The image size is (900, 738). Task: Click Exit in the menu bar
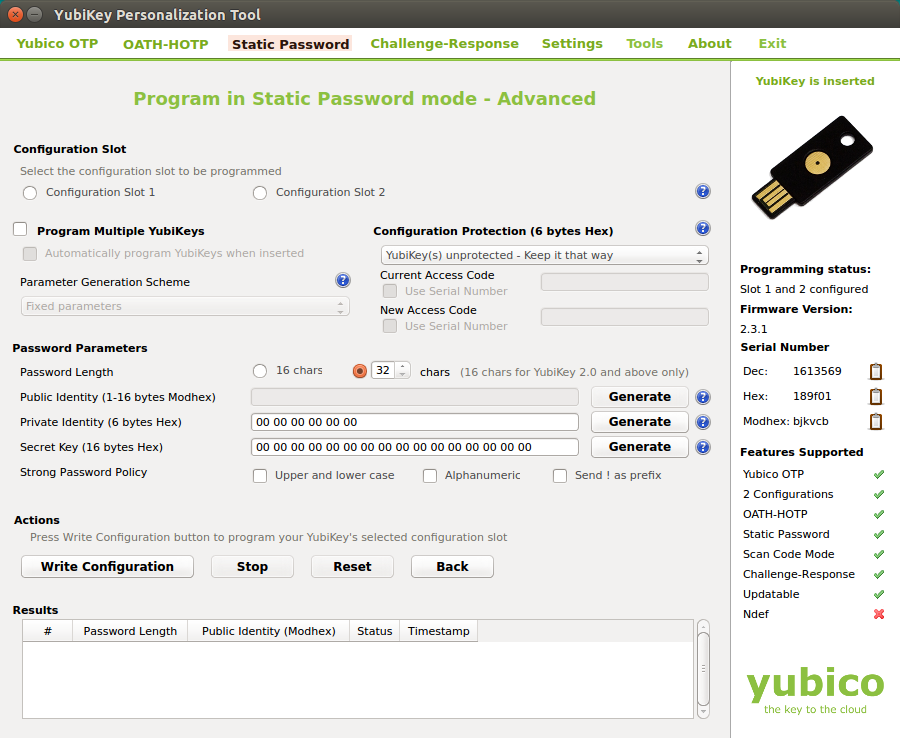coord(772,44)
